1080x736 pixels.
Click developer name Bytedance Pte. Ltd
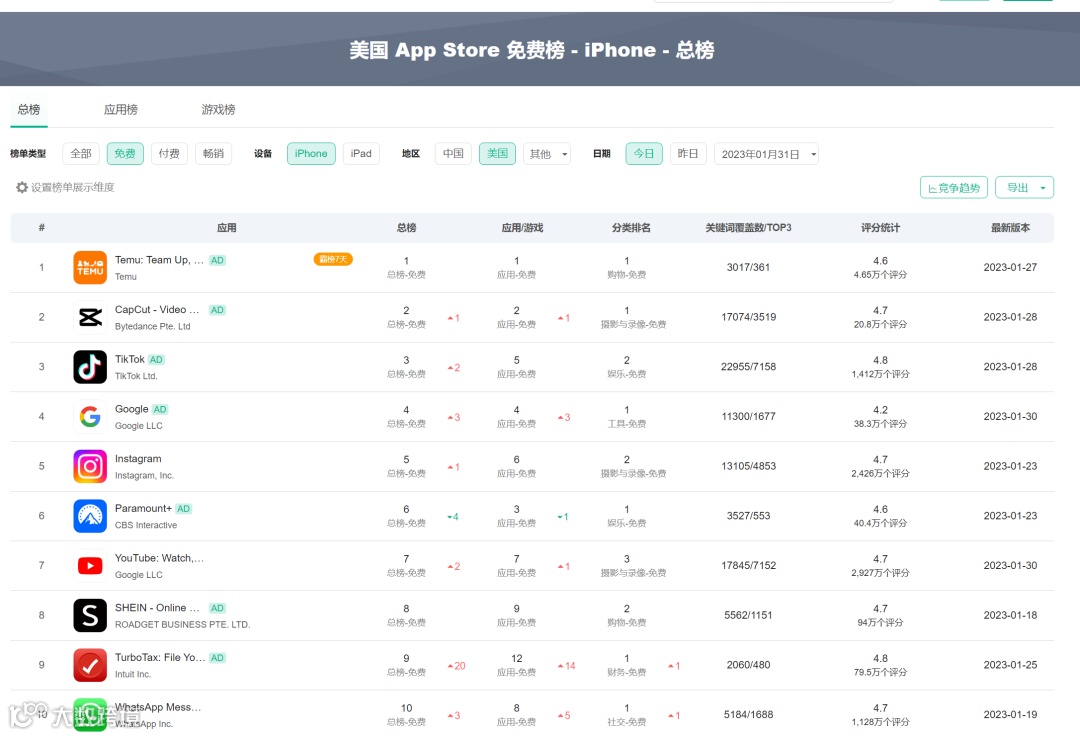[x=152, y=326]
